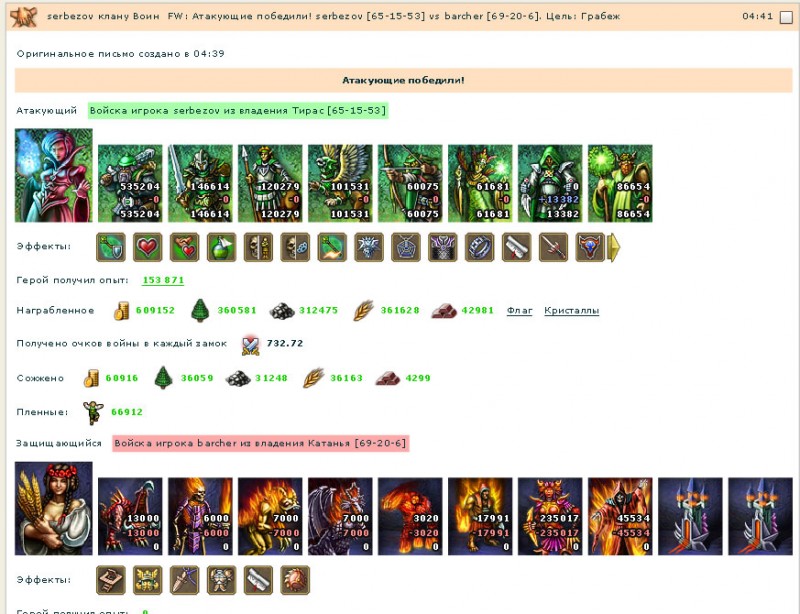Screen dimensions: 800x614
Task: Select the defender armor effect icon
Action: 221,580
